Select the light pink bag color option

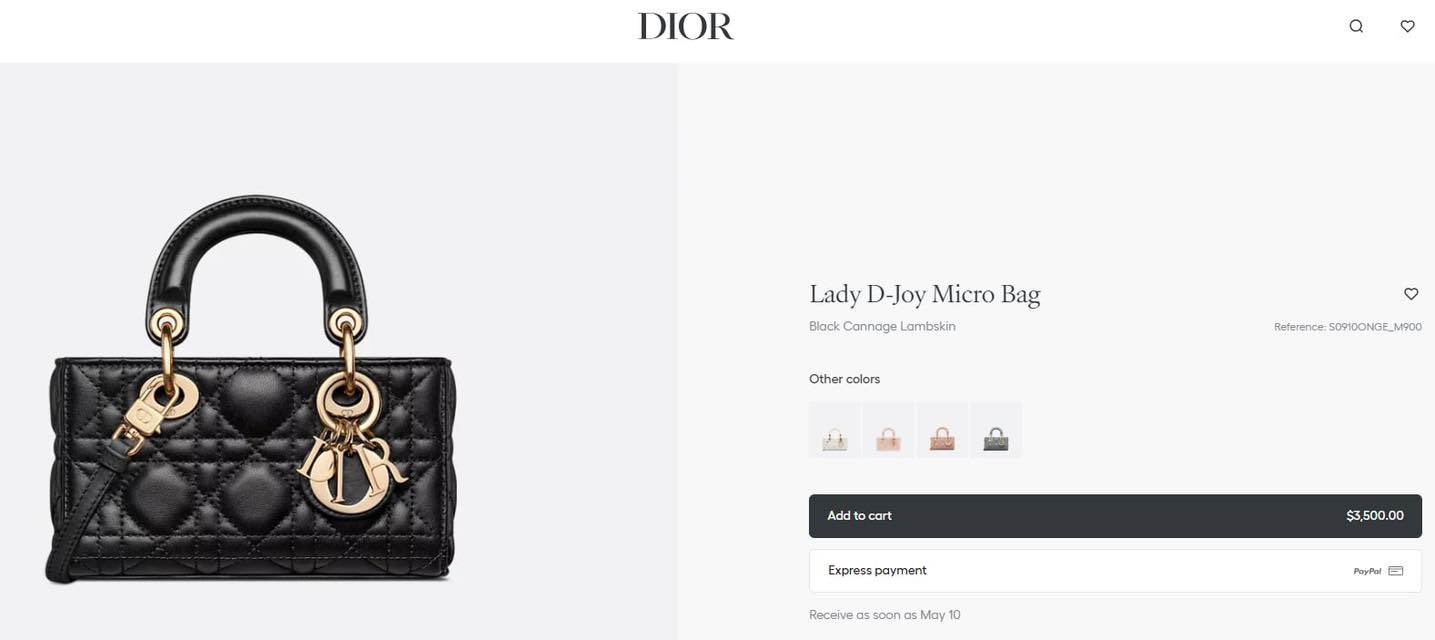click(889, 430)
